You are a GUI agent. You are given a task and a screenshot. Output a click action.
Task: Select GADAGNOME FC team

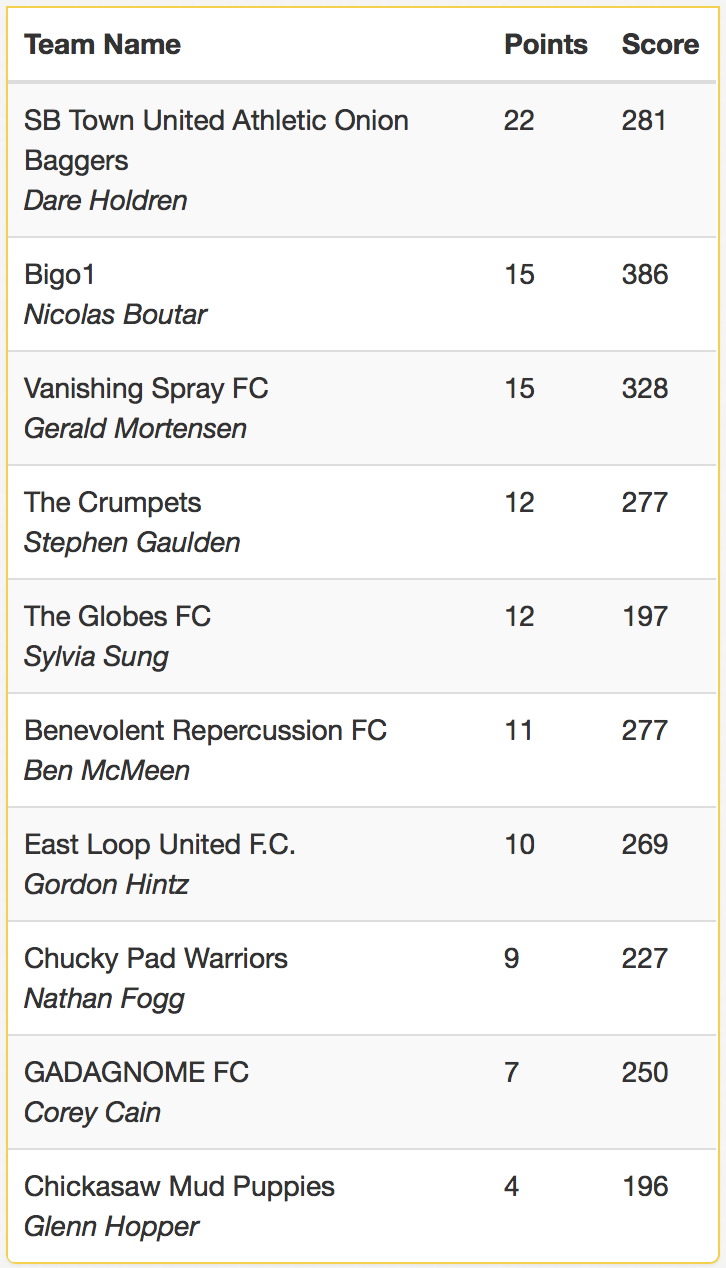click(x=136, y=1073)
